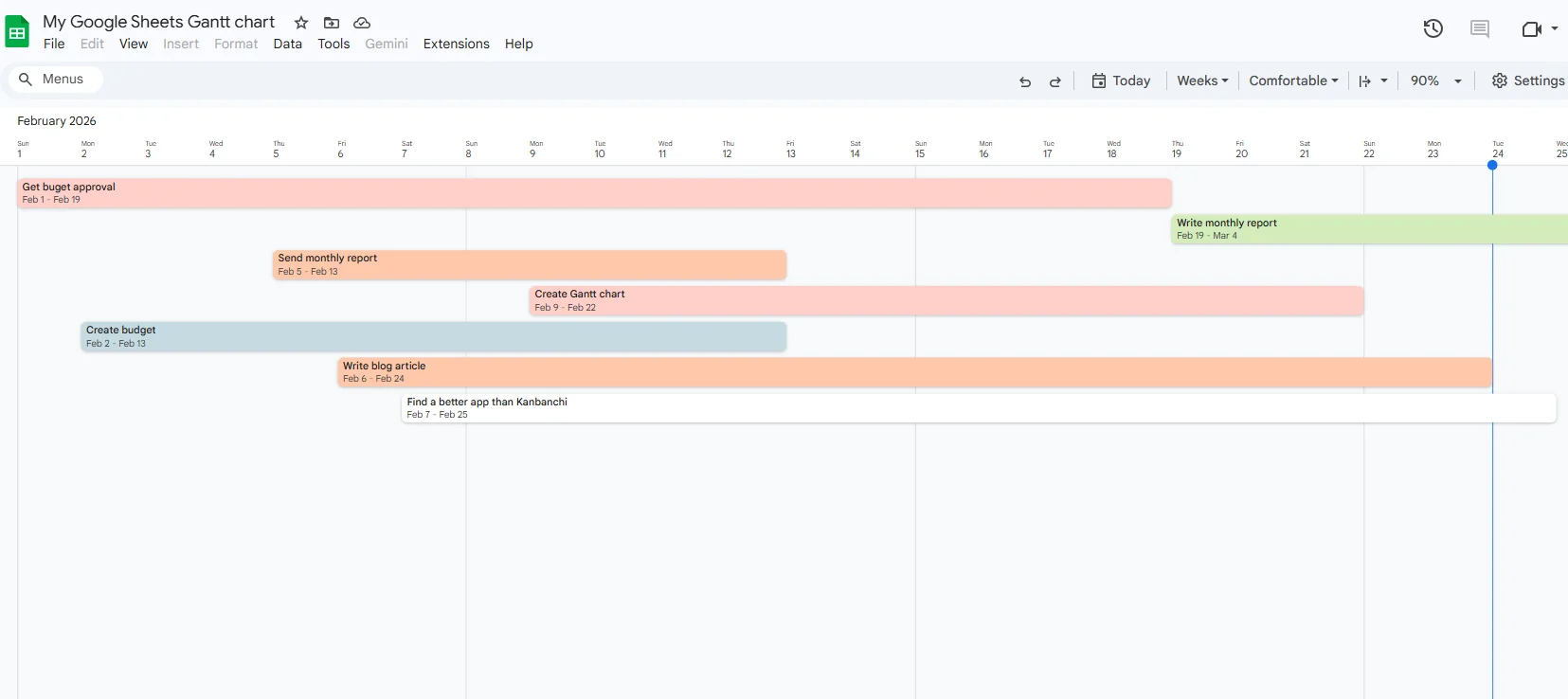Click the February 2026 month label

pyautogui.click(x=57, y=121)
